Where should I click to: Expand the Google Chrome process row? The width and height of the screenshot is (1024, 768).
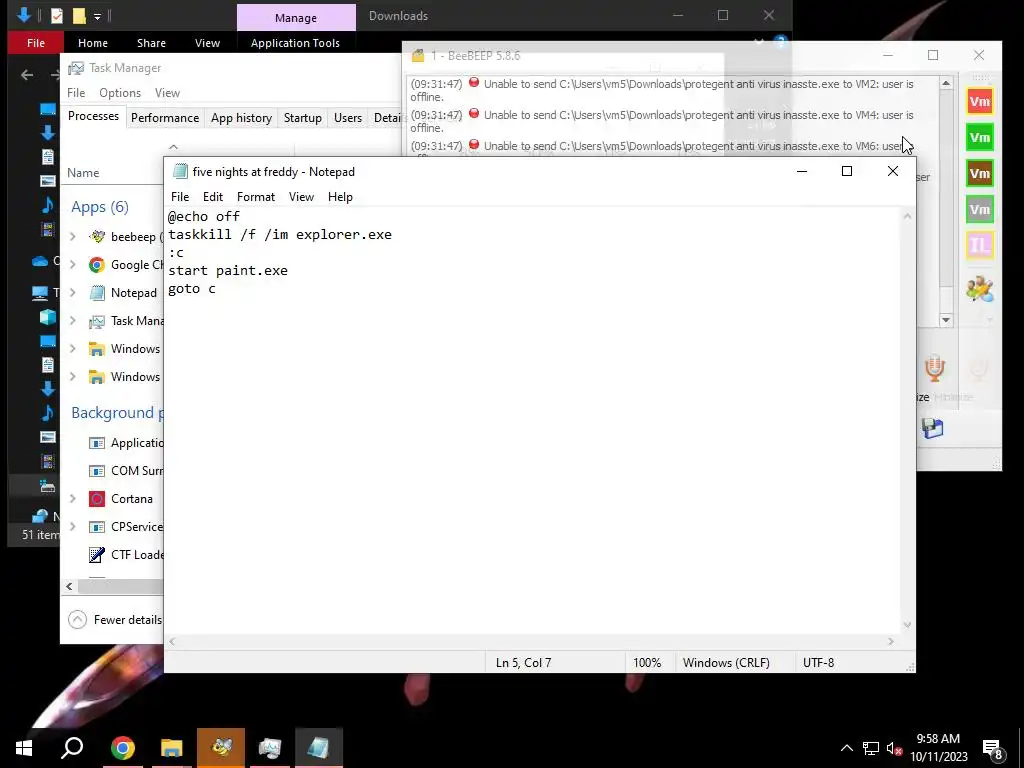72,264
